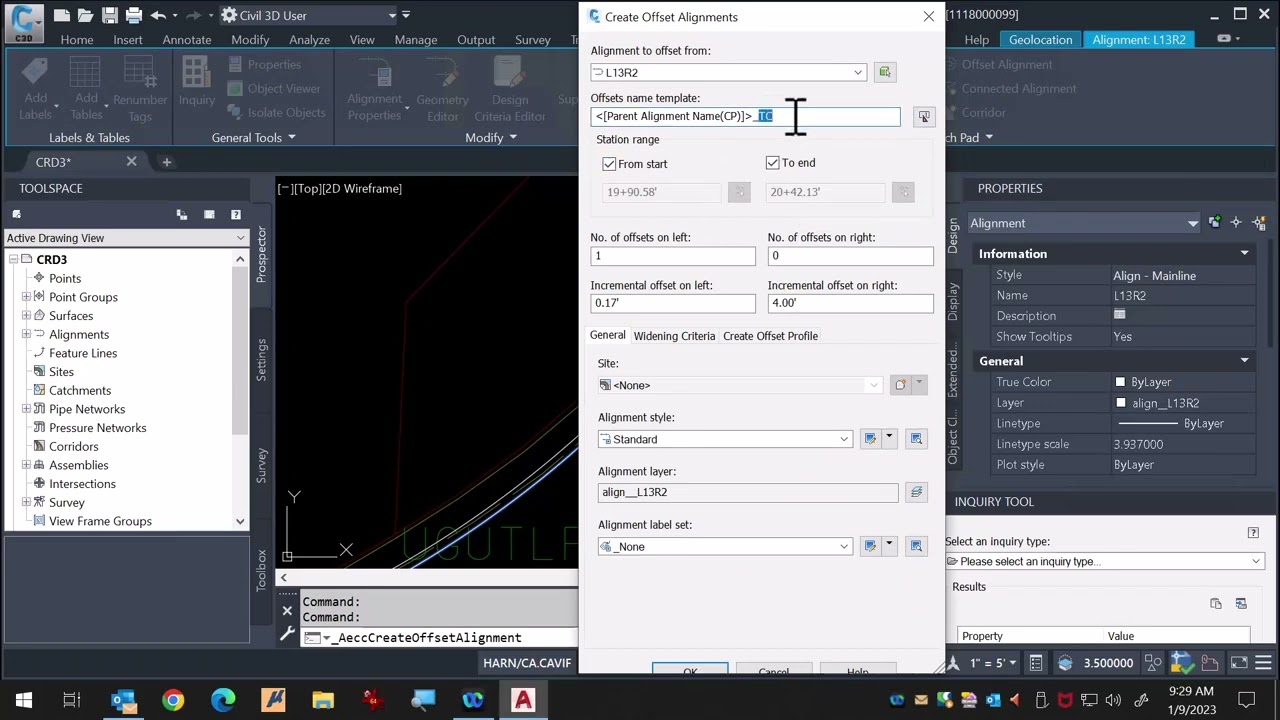Screen dimensions: 1280x720
Task: Pick alignment from drawing icon beside L13R2
Action: pos(884,72)
